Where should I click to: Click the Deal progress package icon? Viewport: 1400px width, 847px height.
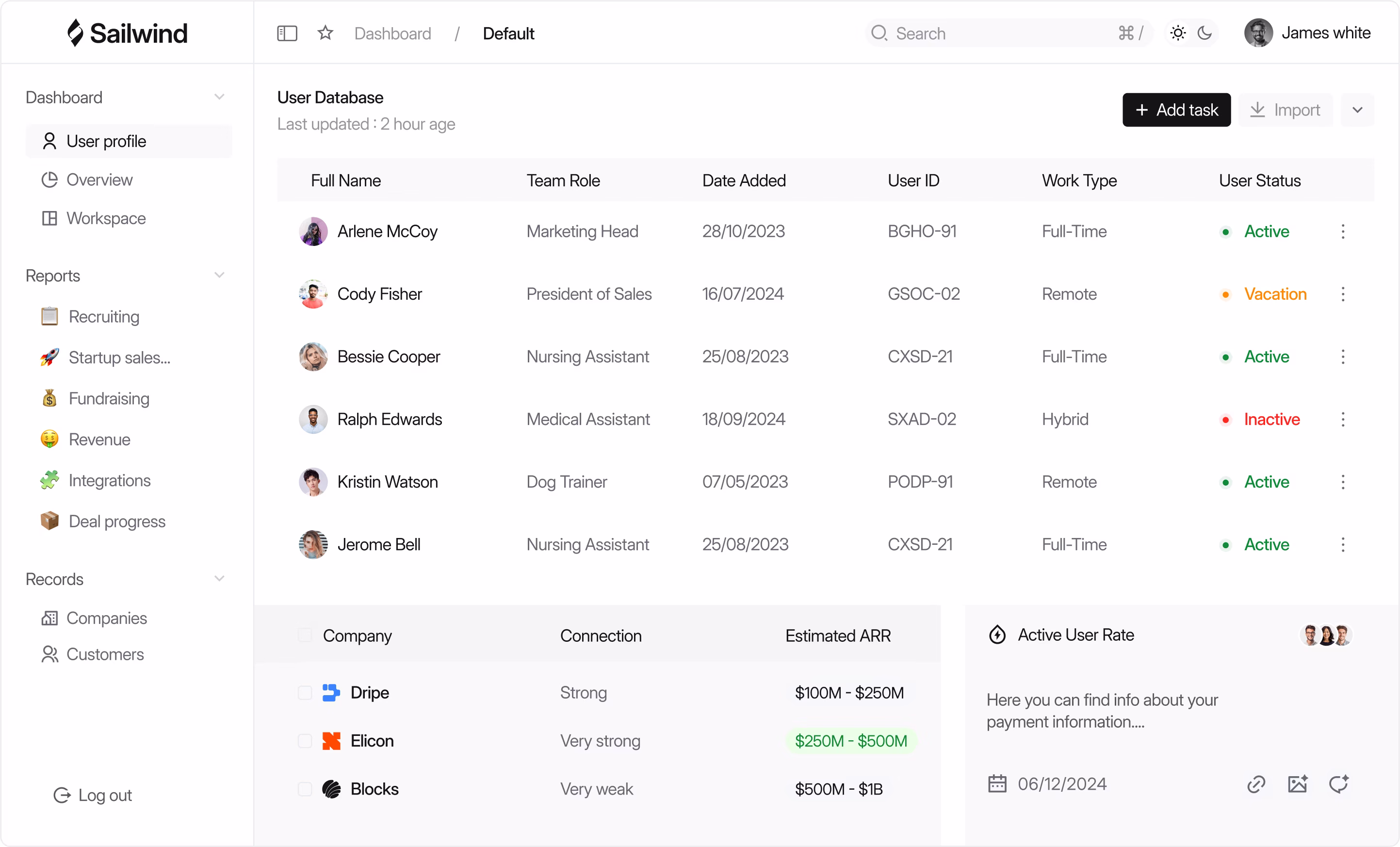(x=49, y=521)
